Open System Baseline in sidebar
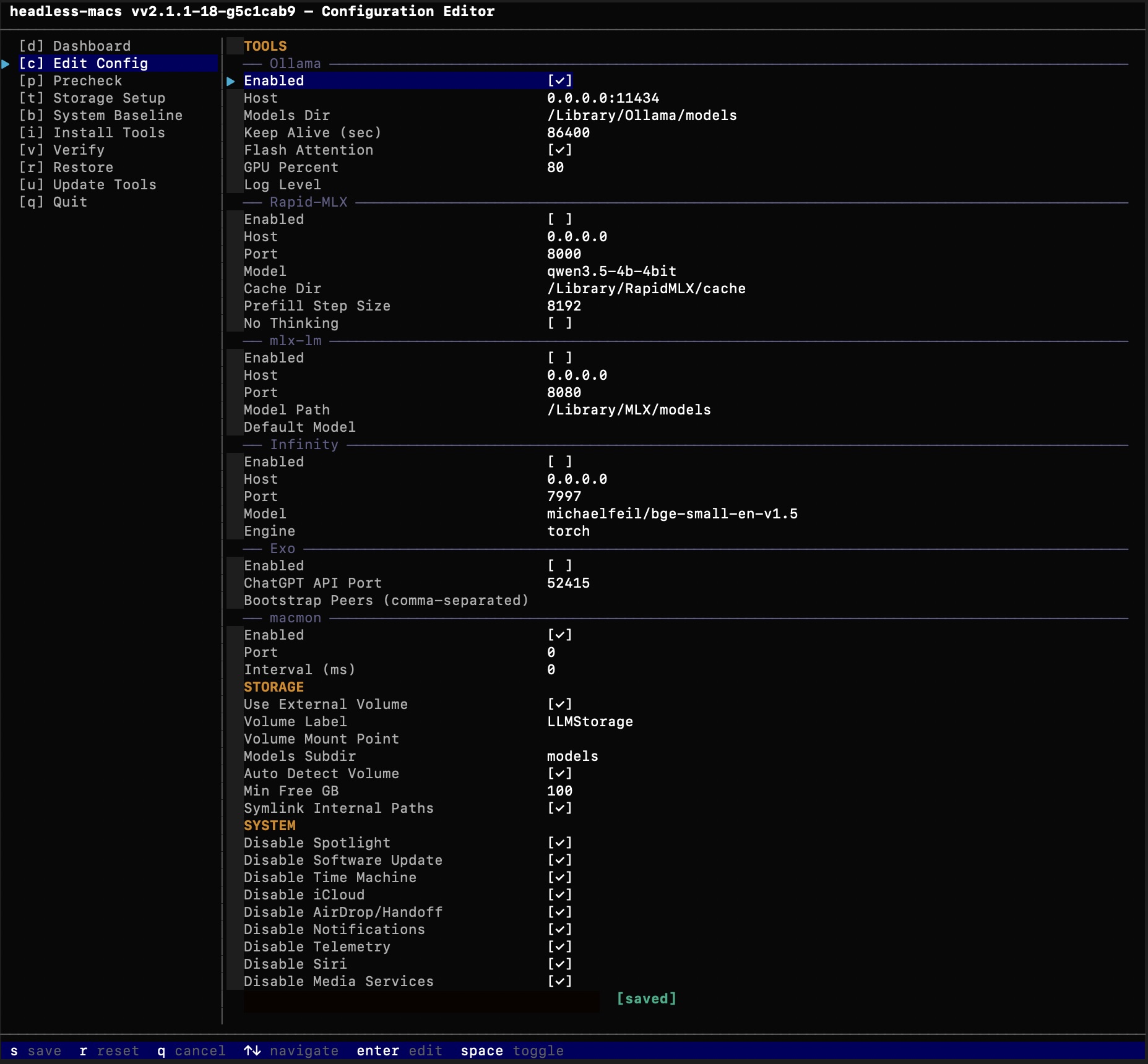Viewport: 1148px width, 1064px height. click(101, 115)
